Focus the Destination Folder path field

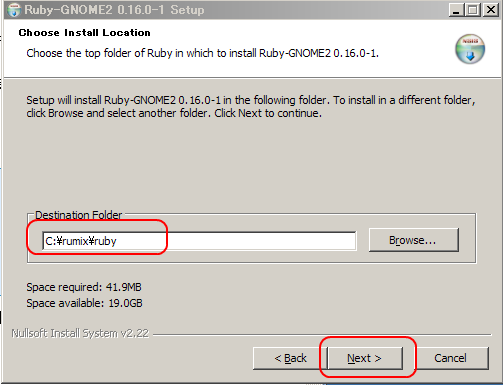coord(199,241)
